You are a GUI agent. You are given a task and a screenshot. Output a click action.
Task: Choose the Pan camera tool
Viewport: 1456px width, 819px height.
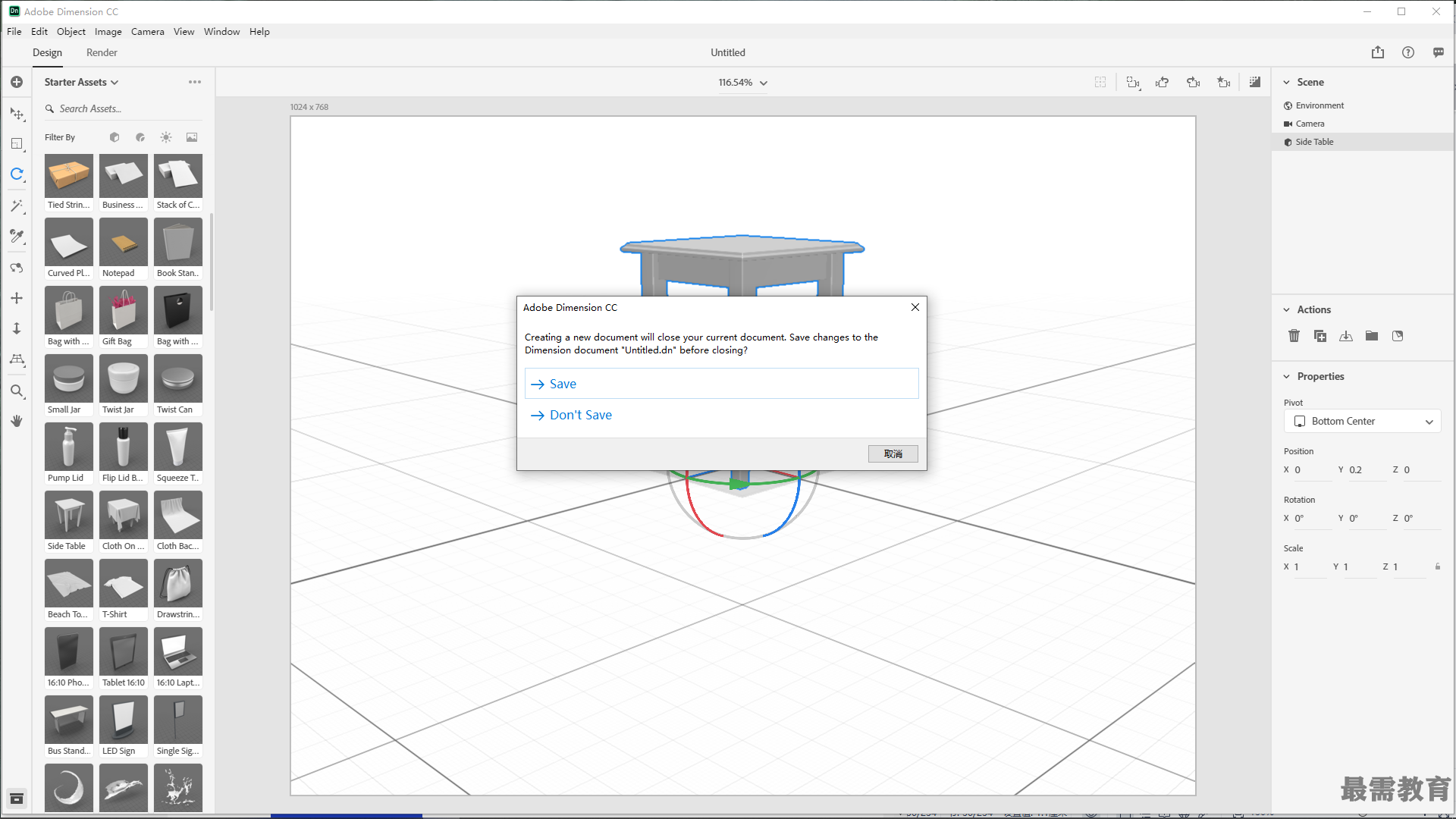point(17,298)
